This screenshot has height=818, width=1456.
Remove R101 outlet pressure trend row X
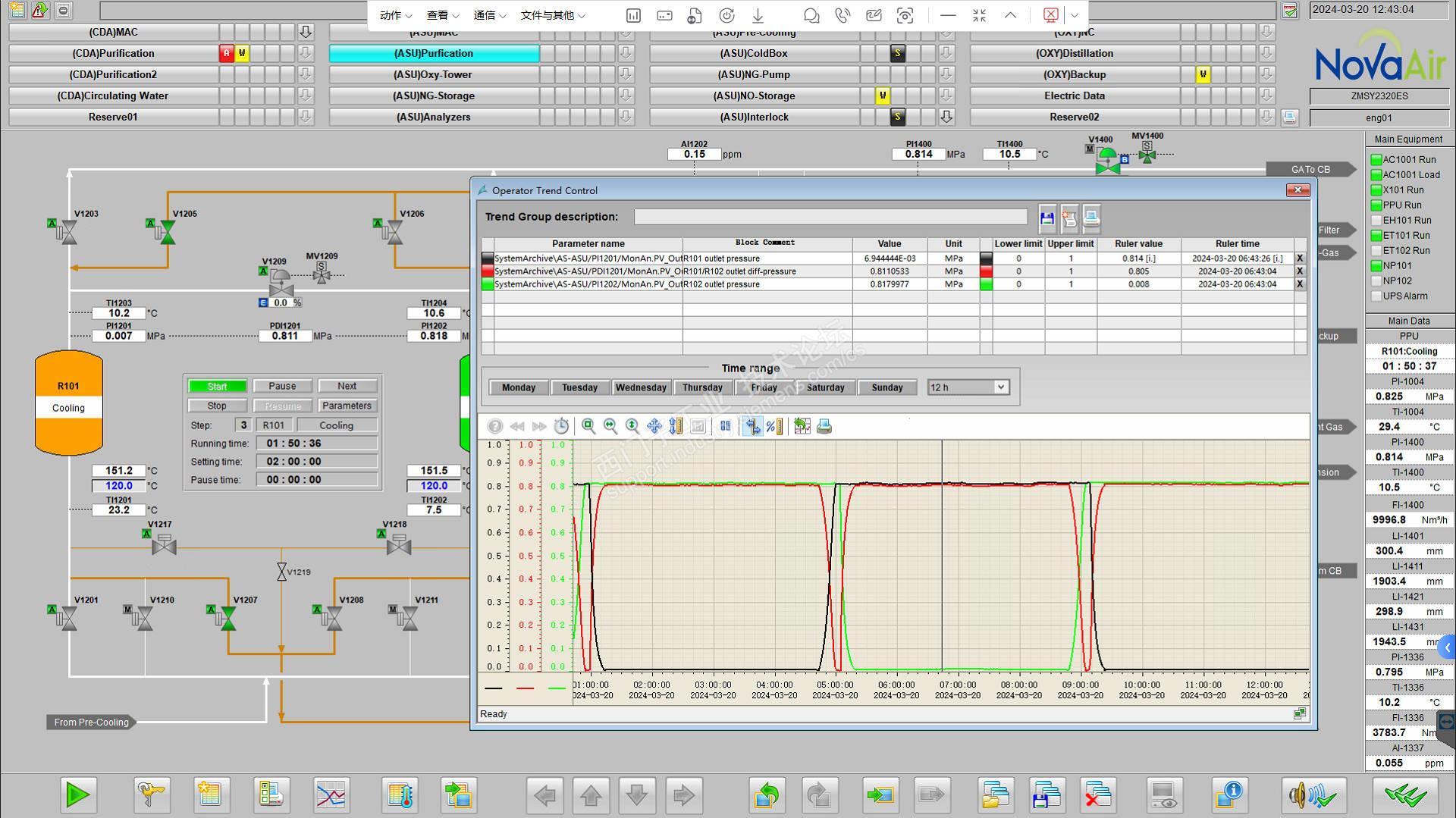click(1300, 259)
